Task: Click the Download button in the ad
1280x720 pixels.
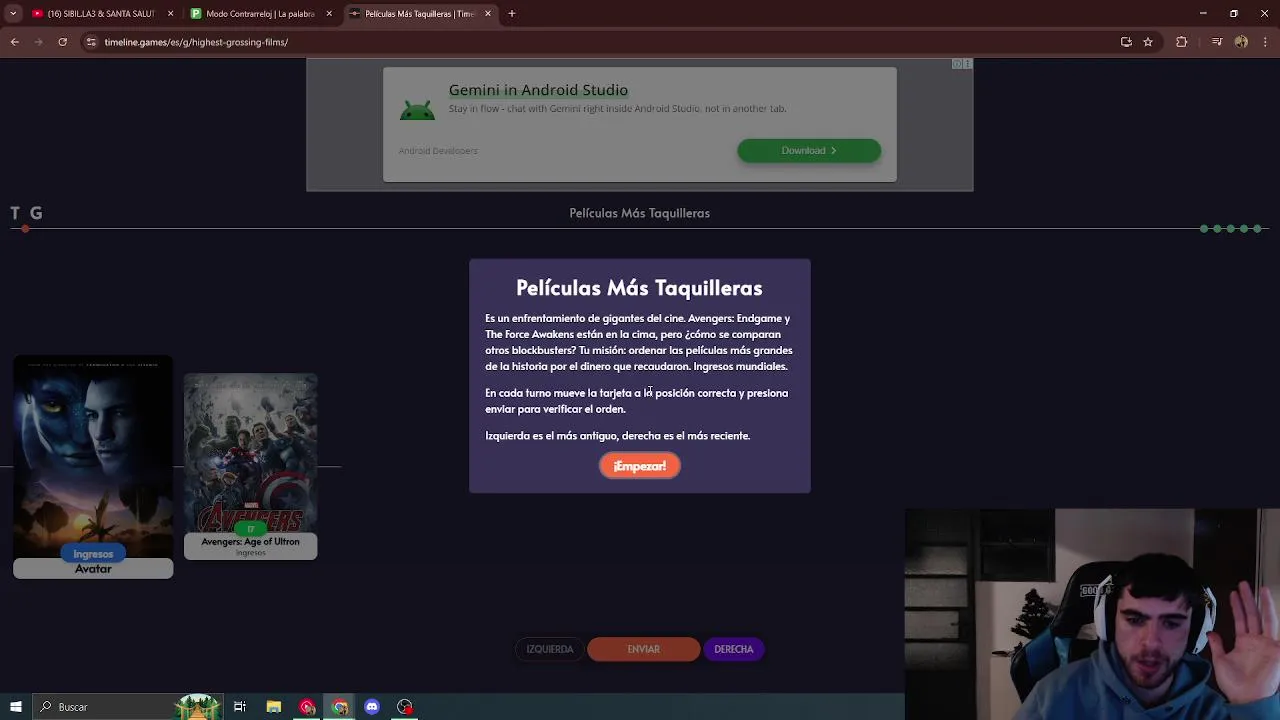Action: [809, 150]
